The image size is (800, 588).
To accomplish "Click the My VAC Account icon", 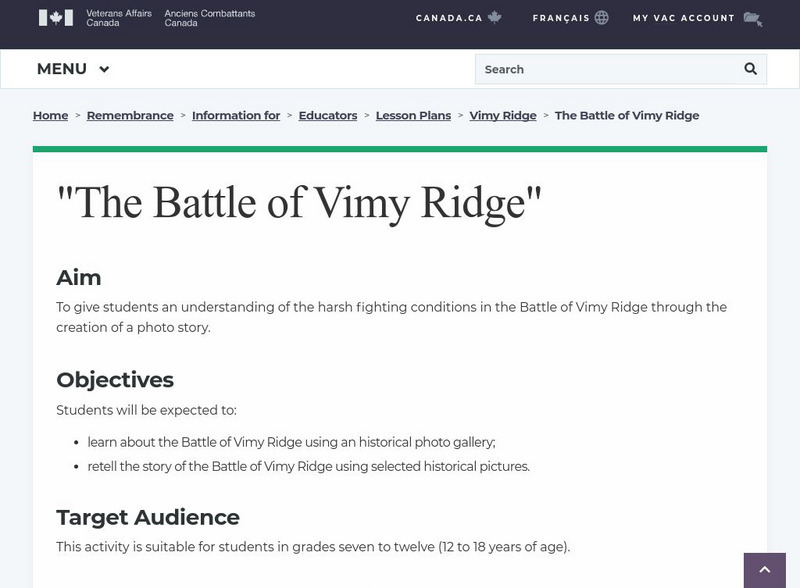I will [753, 18].
